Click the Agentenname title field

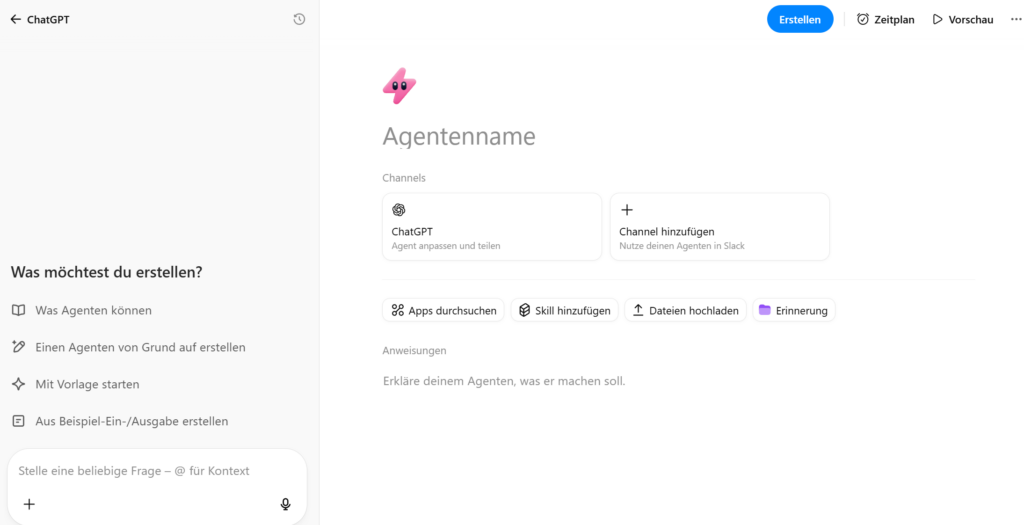coord(459,137)
